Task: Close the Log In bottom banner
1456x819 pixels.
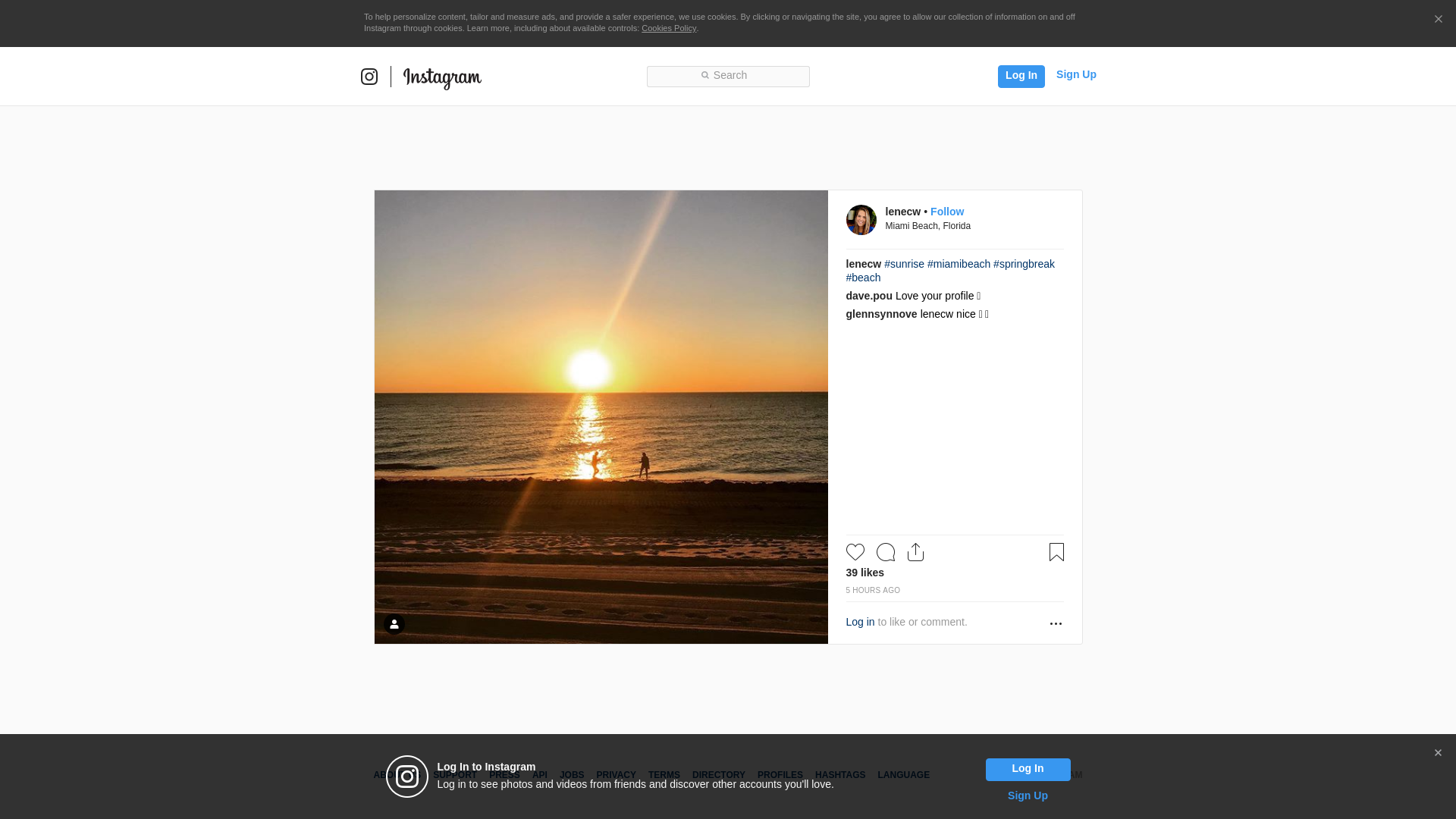Action: (1438, 753)
